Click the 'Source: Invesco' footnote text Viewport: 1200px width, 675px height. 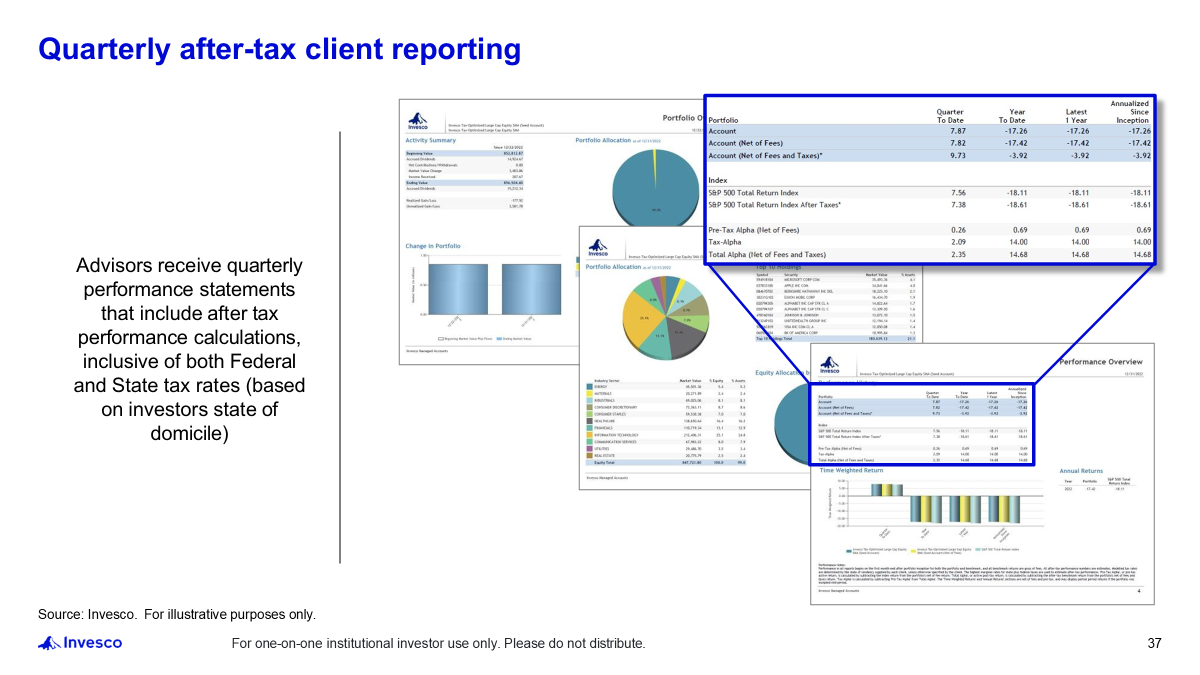point(176,614)
